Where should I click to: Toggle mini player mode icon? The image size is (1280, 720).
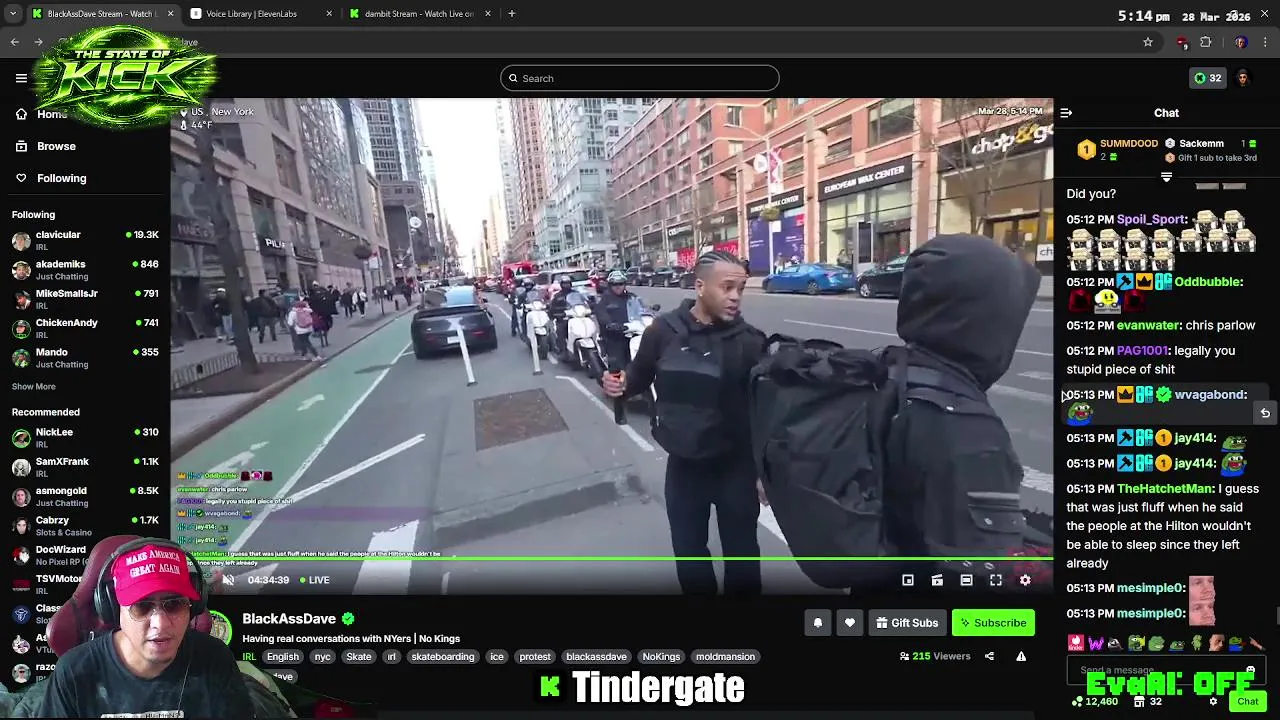(x=908, y=580)
